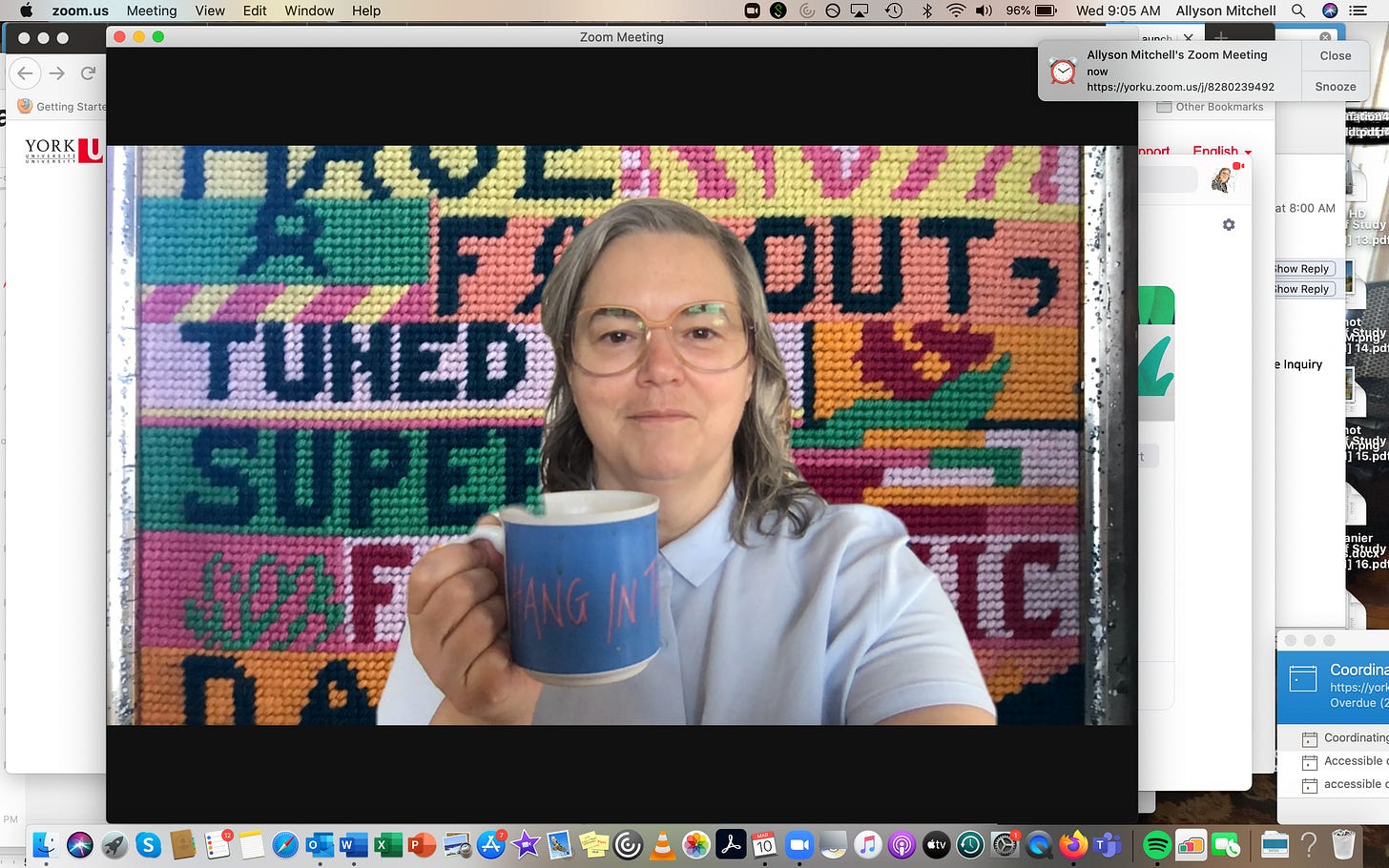1389x868 pixels.
Task: Open Getting Started bookmark in browser
Action: 62,106
